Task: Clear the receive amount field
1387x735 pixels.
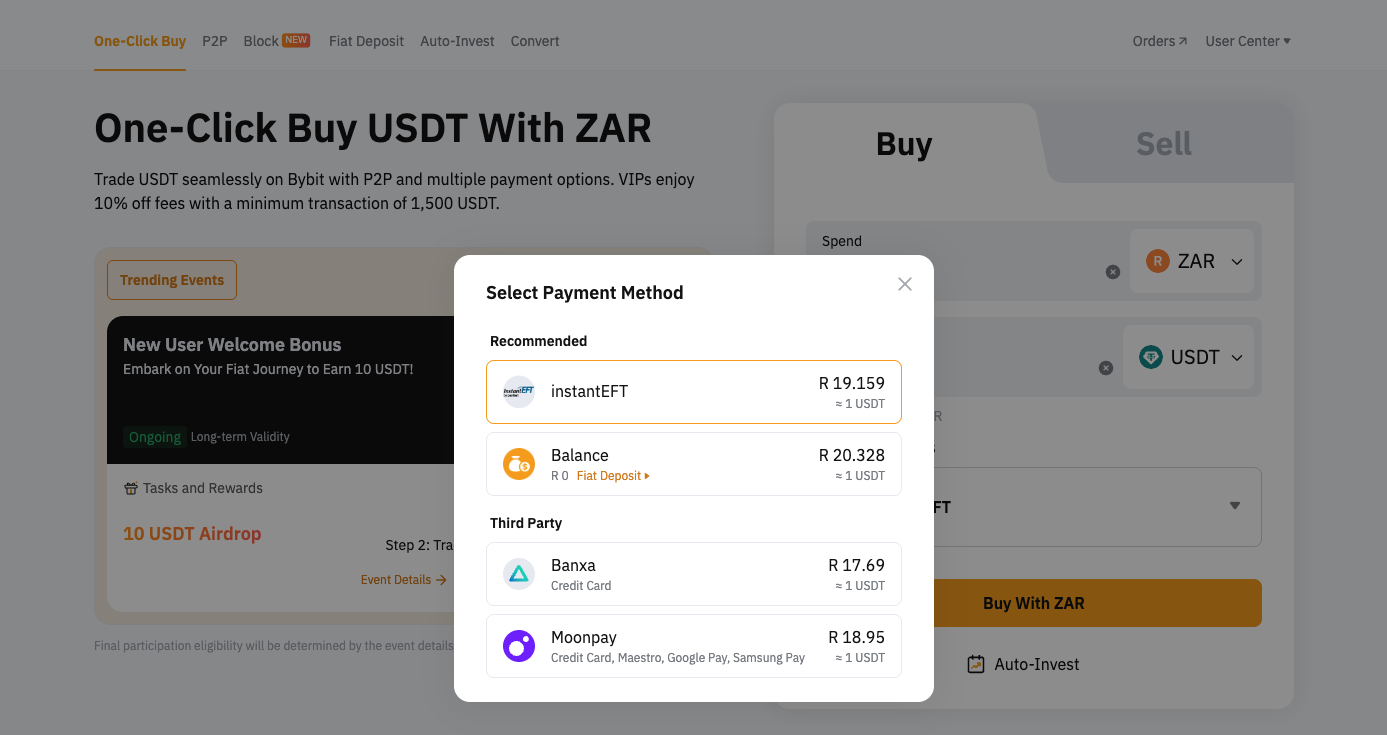Action: pos(1106,368)
